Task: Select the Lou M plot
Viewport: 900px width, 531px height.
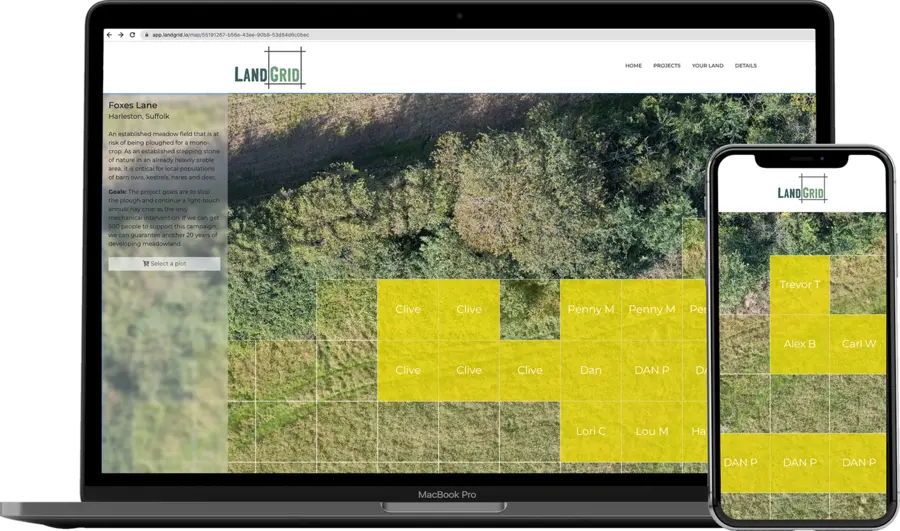Action: (651, 431)
